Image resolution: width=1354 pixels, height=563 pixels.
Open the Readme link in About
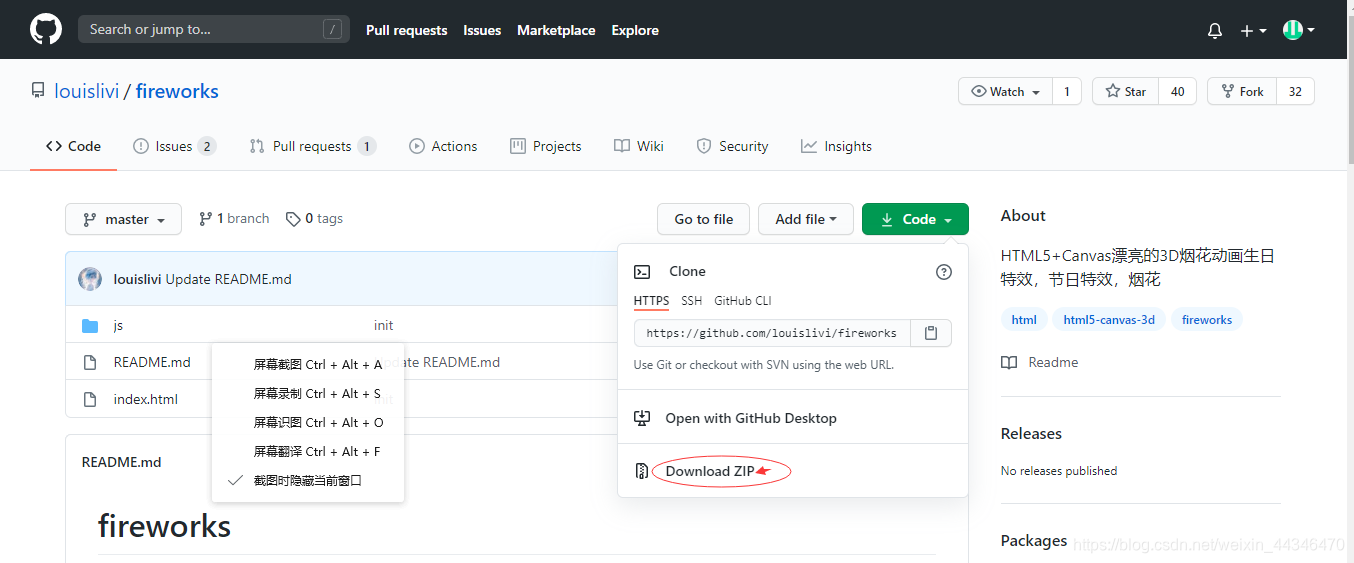pyautogui.click(x=1040, y=362)
